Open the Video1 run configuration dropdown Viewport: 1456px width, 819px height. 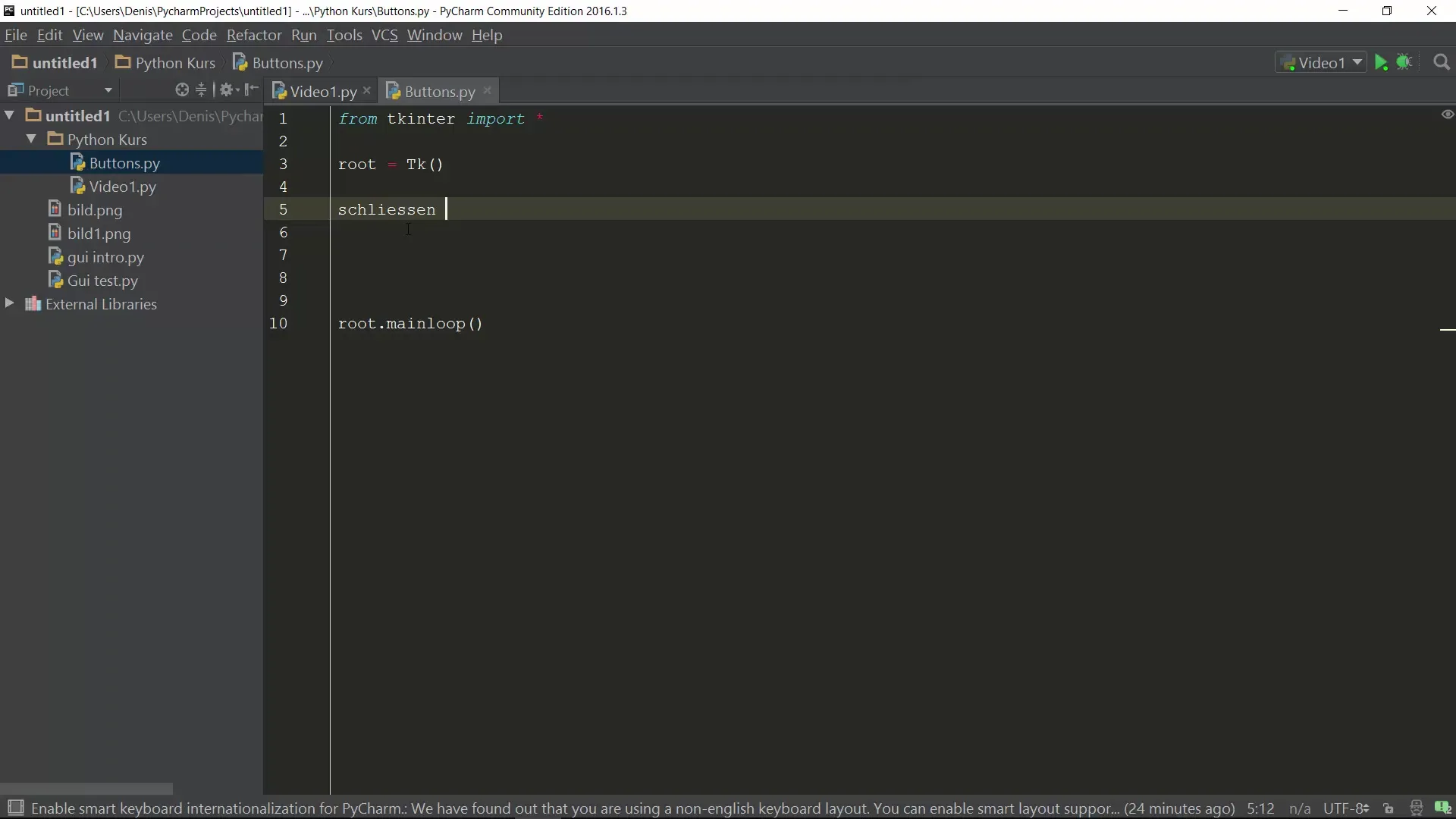[1321, 63]
